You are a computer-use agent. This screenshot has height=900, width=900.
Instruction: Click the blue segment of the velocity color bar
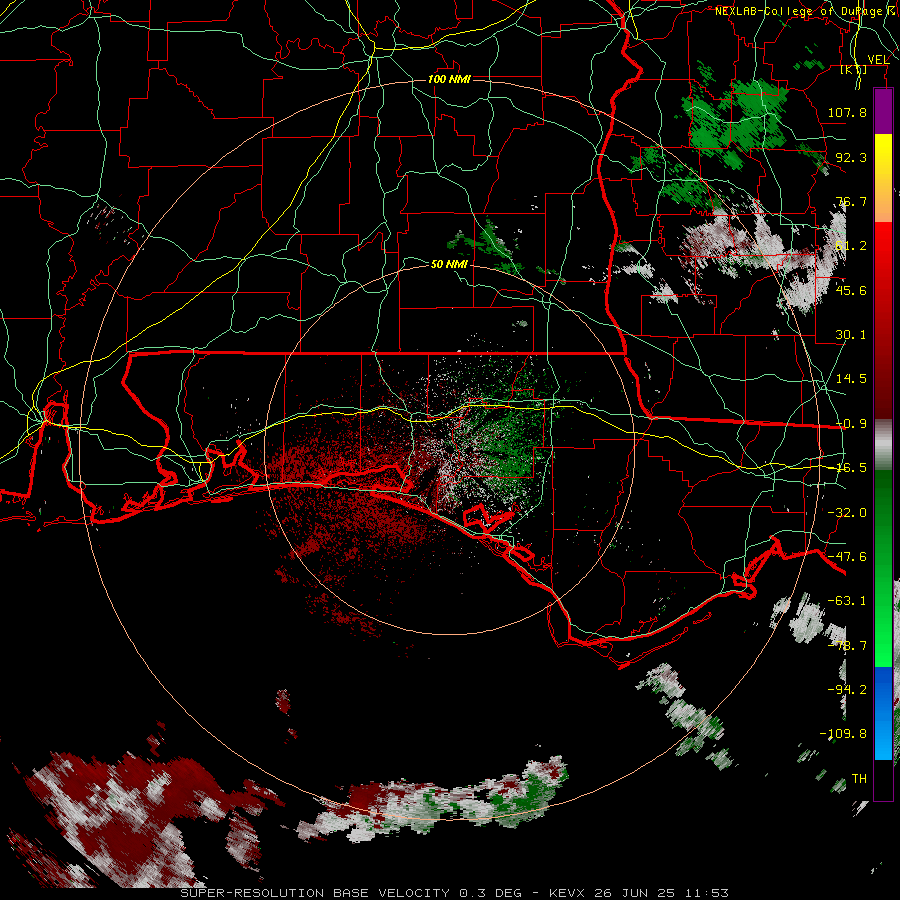point(883,713)
